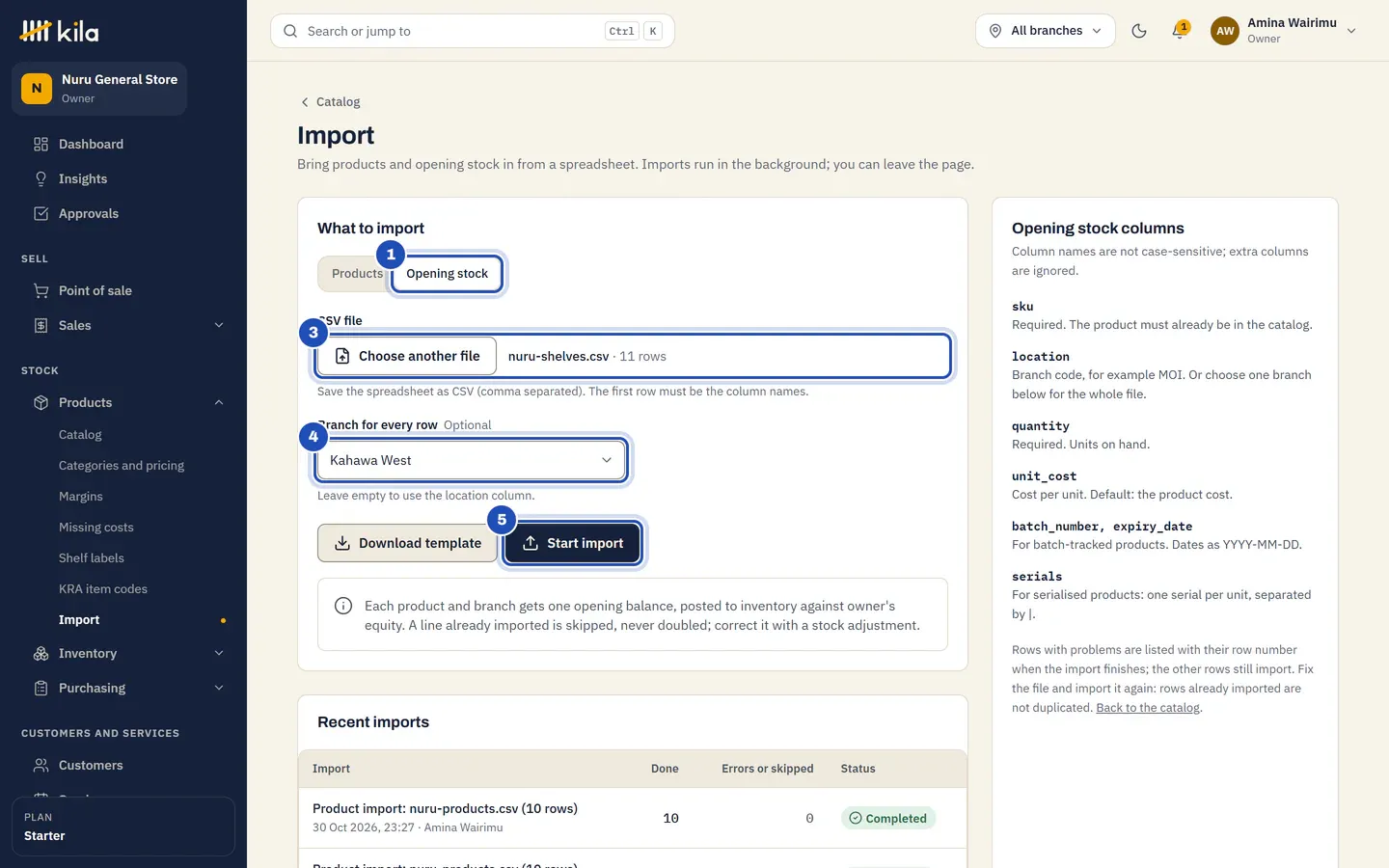Click the Starter plan card
This screenshot has width=1389, height=868.
(x=123, y=827)
